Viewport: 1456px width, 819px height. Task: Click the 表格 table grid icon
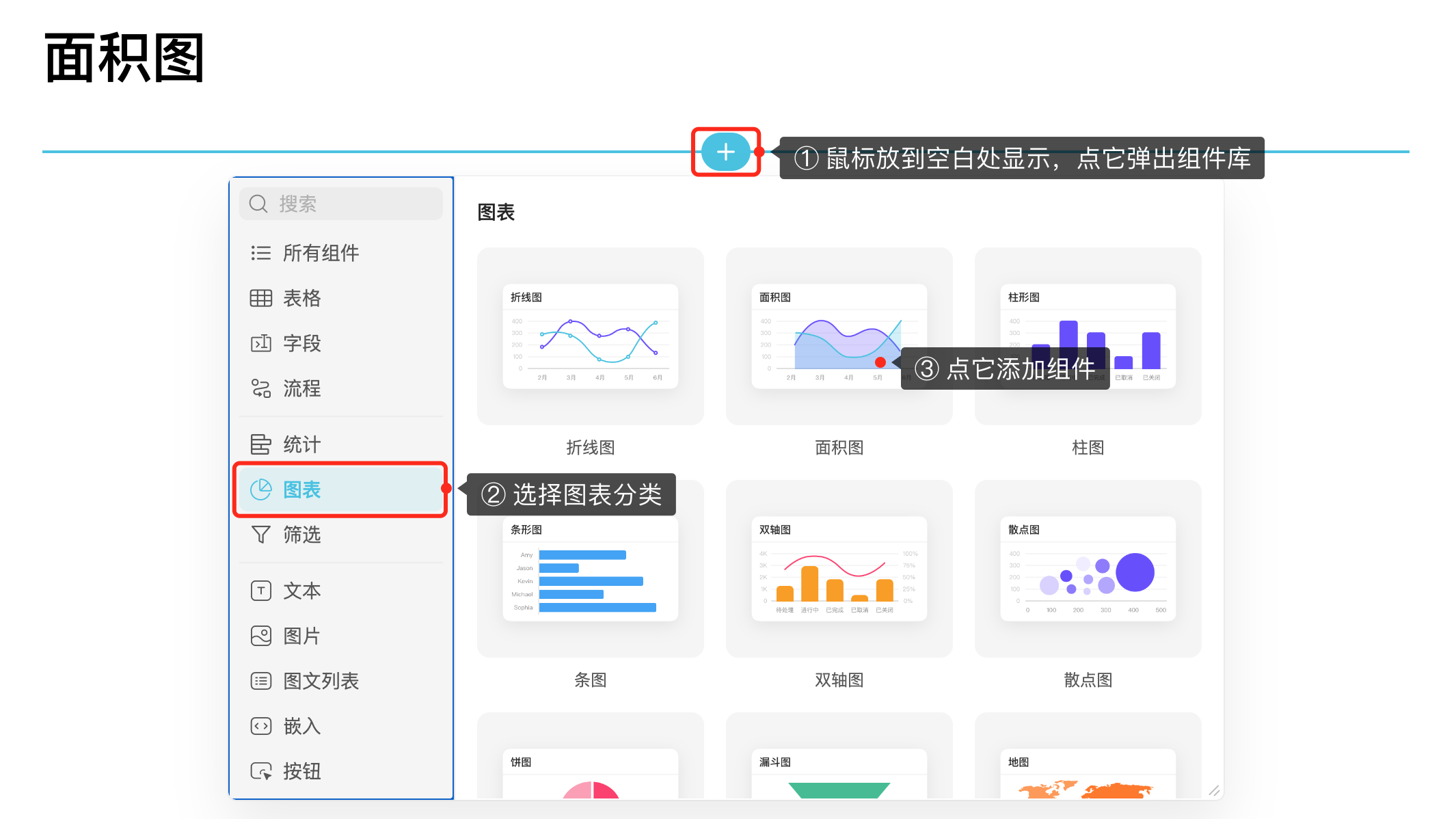(x=260, y=298)
